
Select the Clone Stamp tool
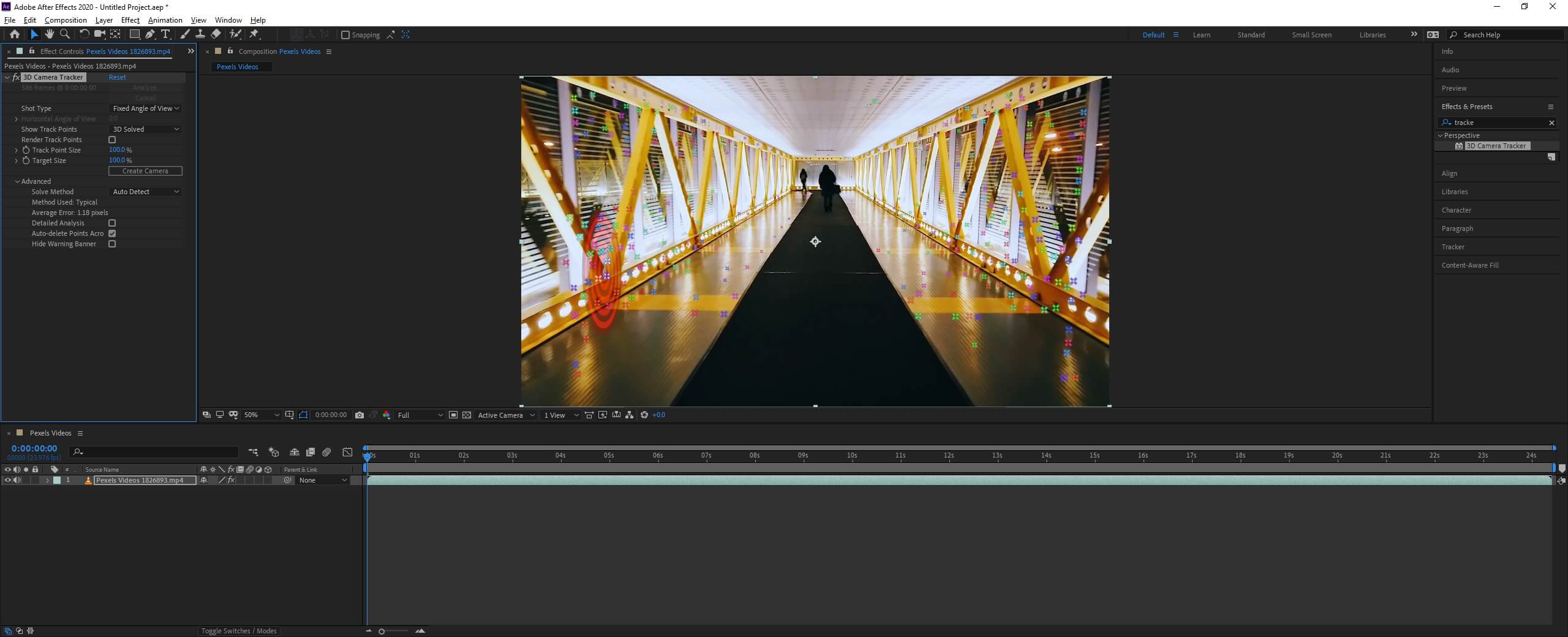coord(200,34)
